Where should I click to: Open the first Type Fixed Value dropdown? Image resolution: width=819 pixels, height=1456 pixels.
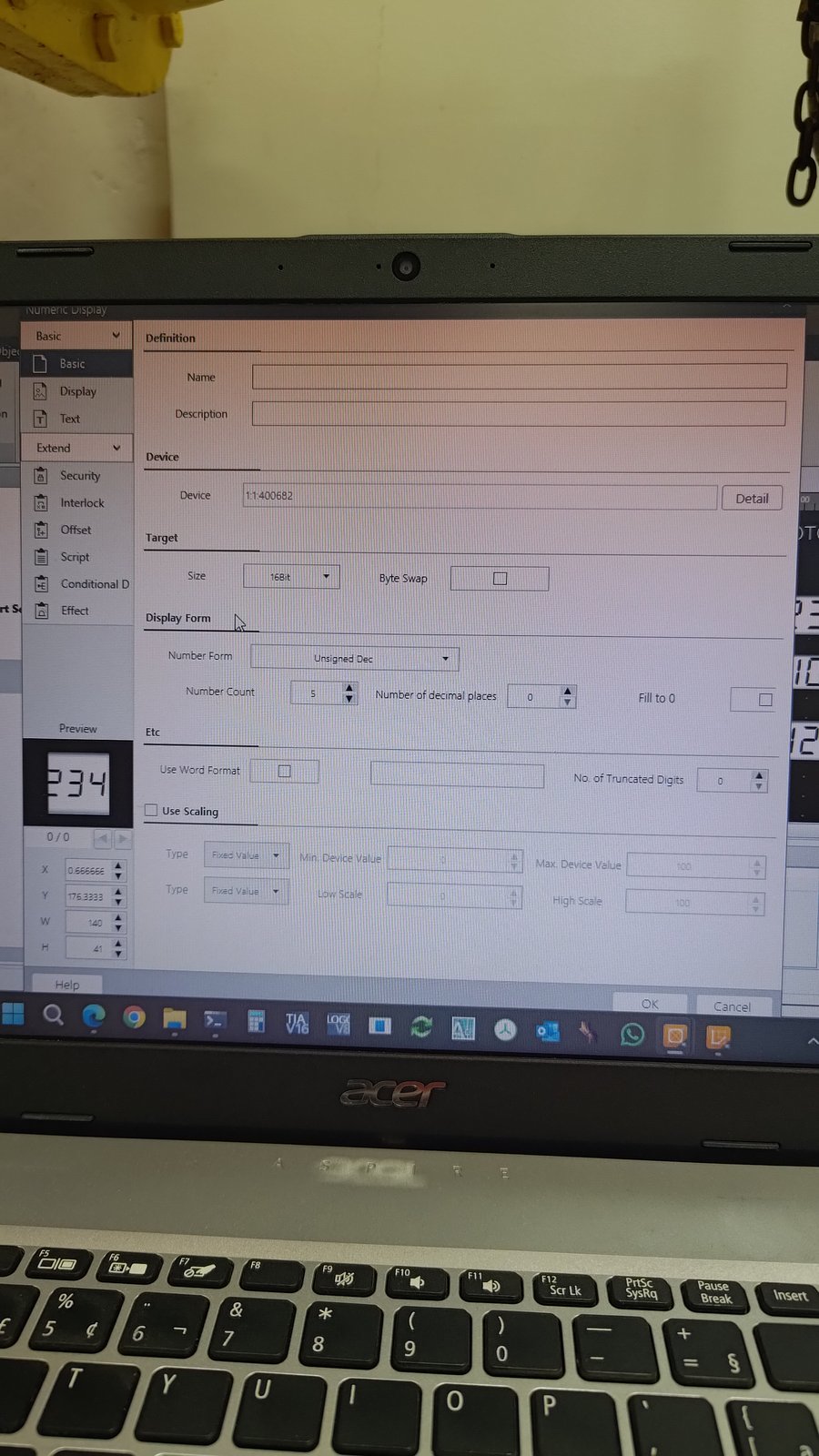click(246, 855)
